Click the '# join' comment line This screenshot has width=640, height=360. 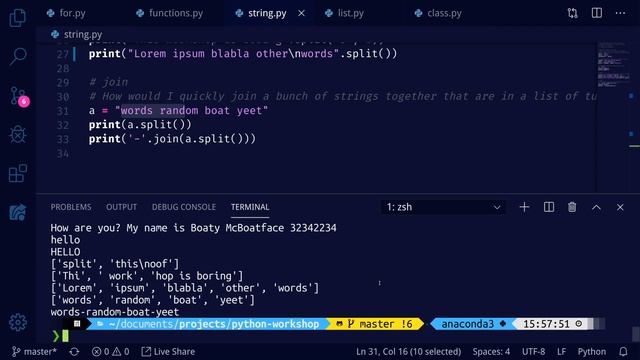pyautogui.click(x=109, y=82)
